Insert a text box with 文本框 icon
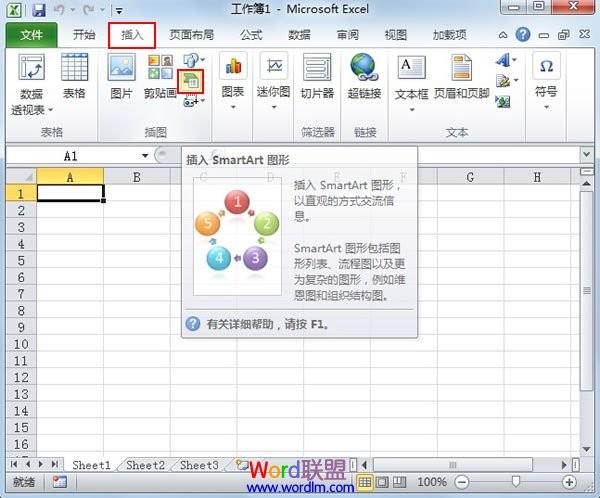 point(411,68)
